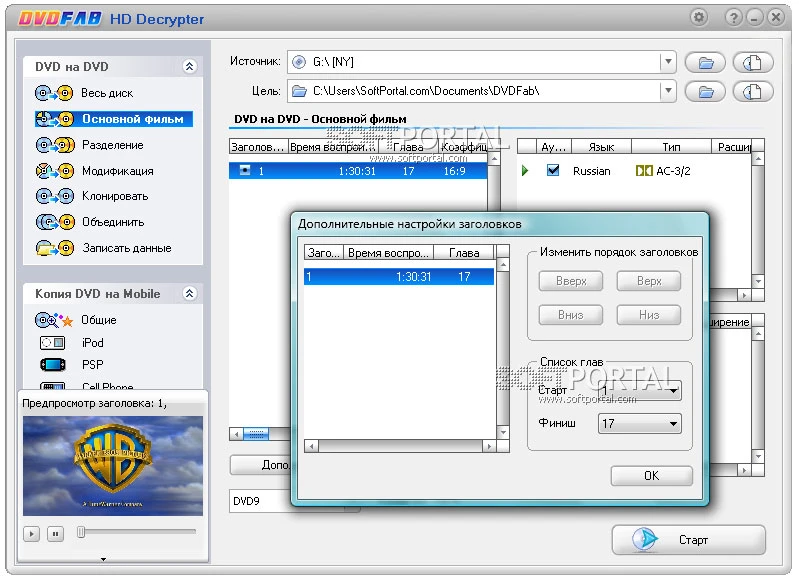Expand the Источник source dropdown
The width and height of the screenshot is (799, 580).
point(667,63)
